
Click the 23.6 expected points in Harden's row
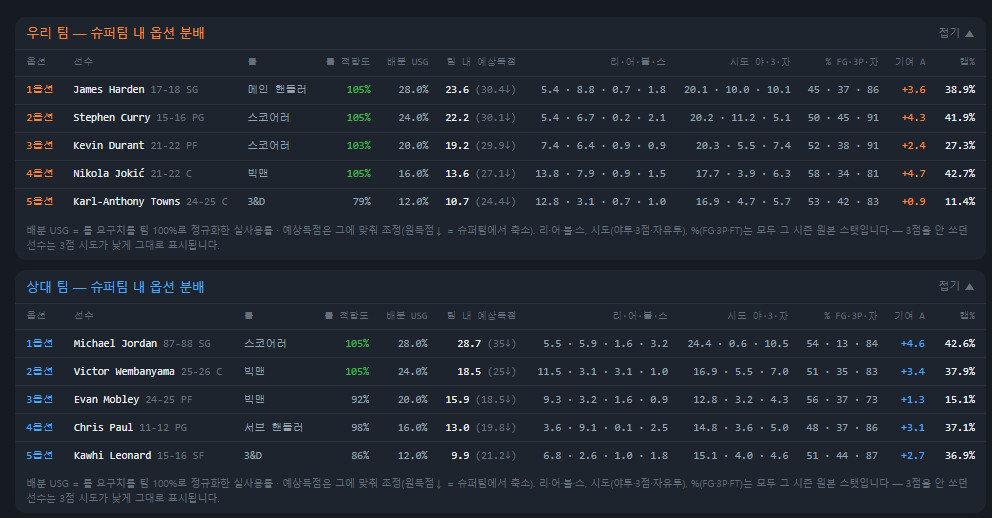(x=457, y=90)
